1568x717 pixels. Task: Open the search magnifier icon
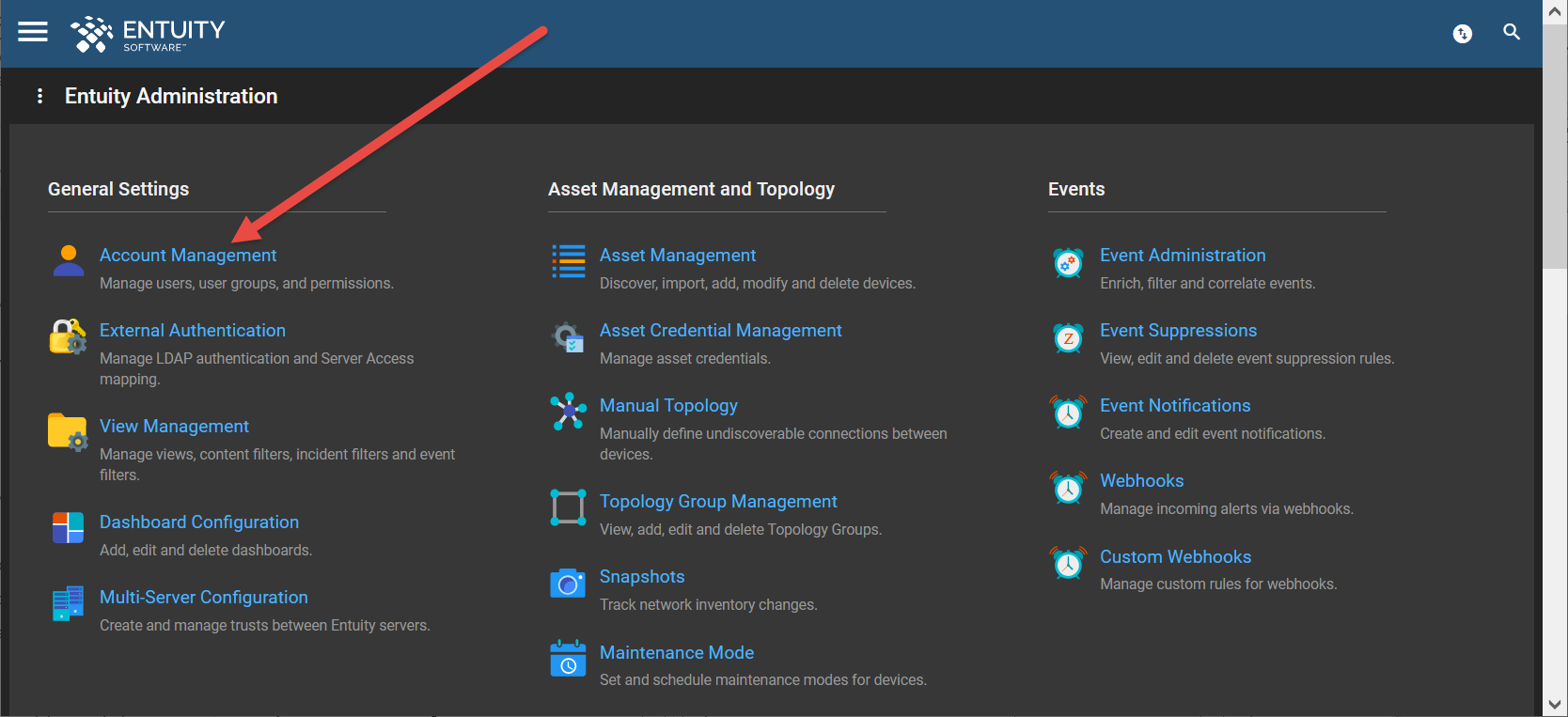(x=1512, y=32)
